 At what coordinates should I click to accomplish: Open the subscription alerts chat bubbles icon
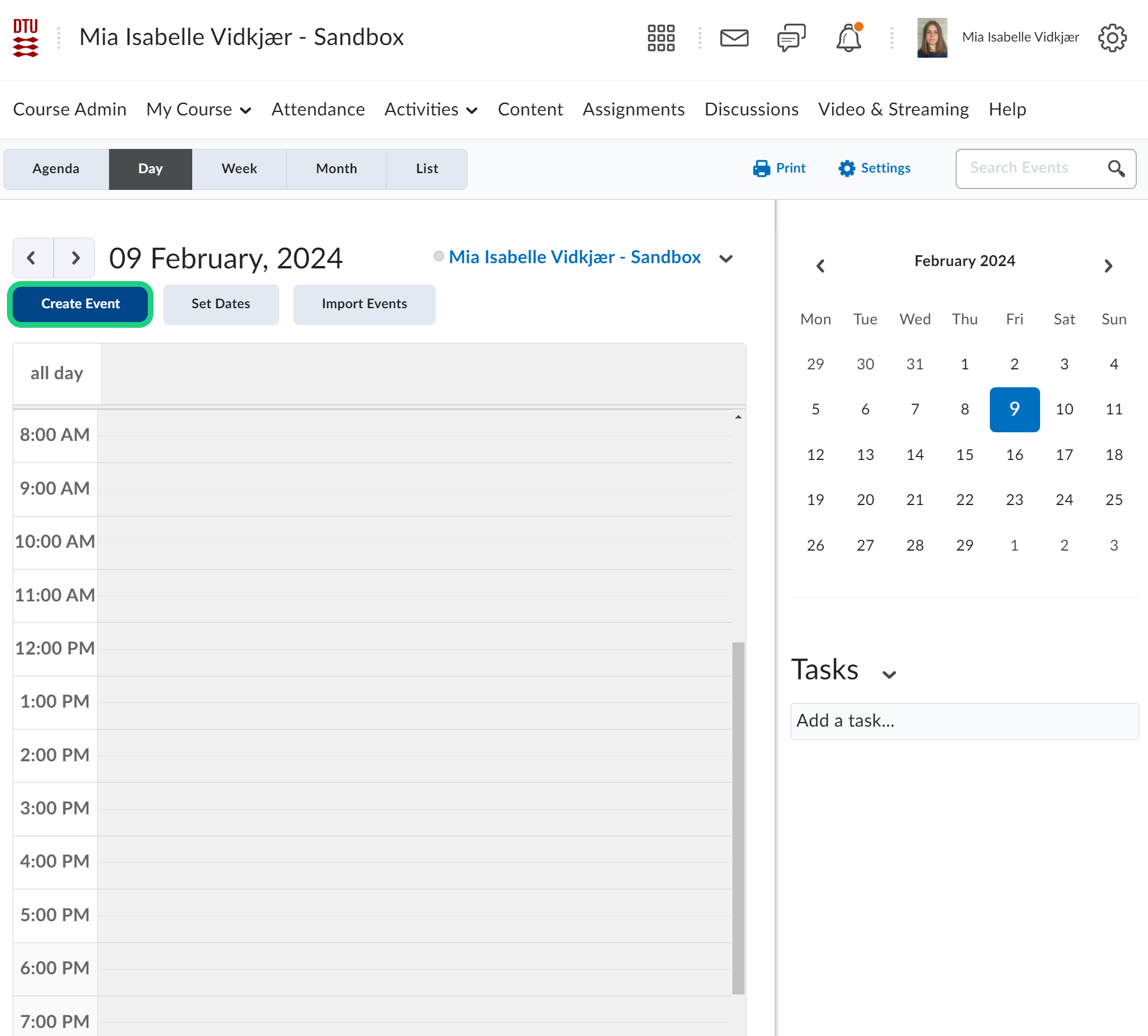pyautogui.click(x=791, y=38)
